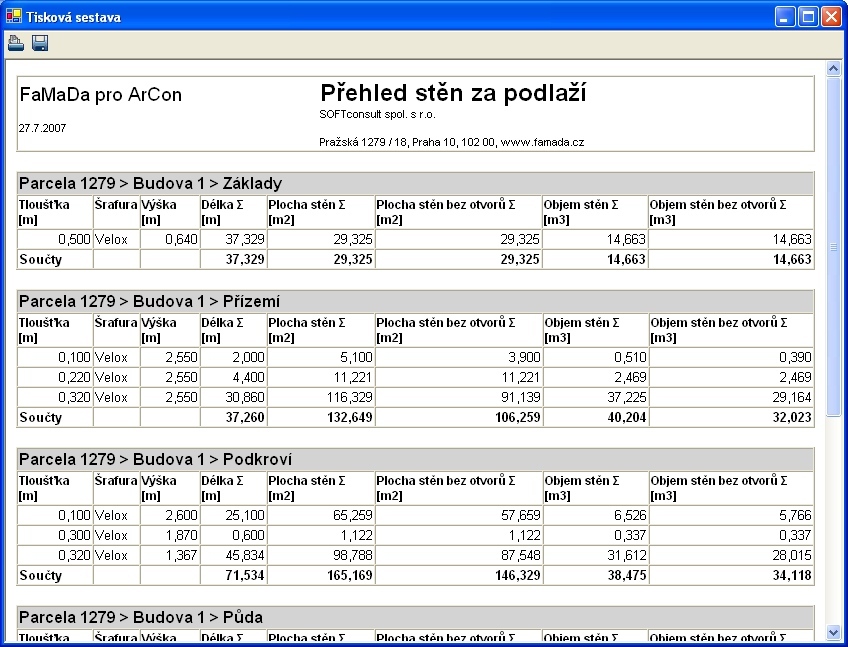This screenshot has width=848, height=647.
Task: Click the total area 165,169 in Podkroví
Action: (x=349, y=575)
